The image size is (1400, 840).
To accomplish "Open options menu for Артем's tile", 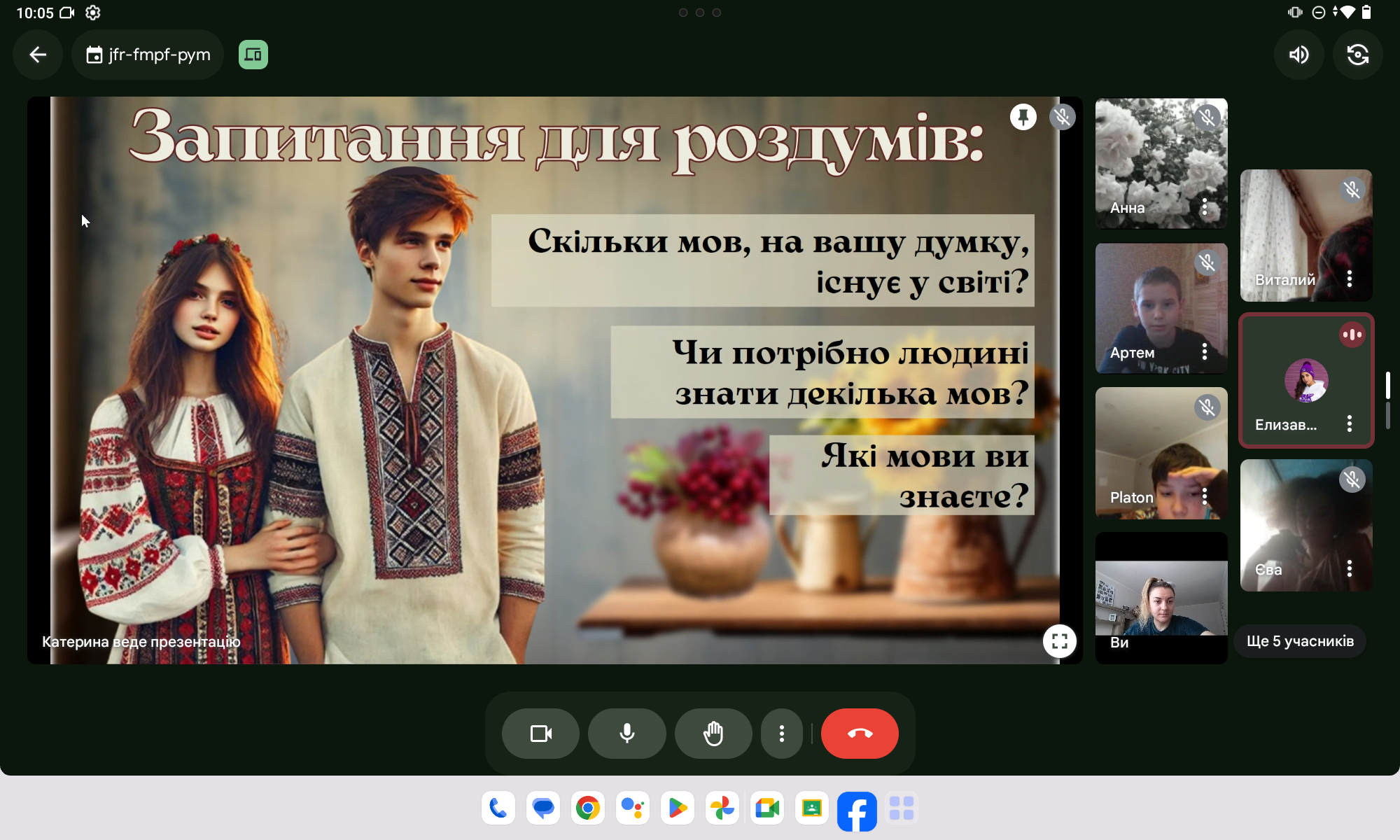I will (x=1204, y=352).
